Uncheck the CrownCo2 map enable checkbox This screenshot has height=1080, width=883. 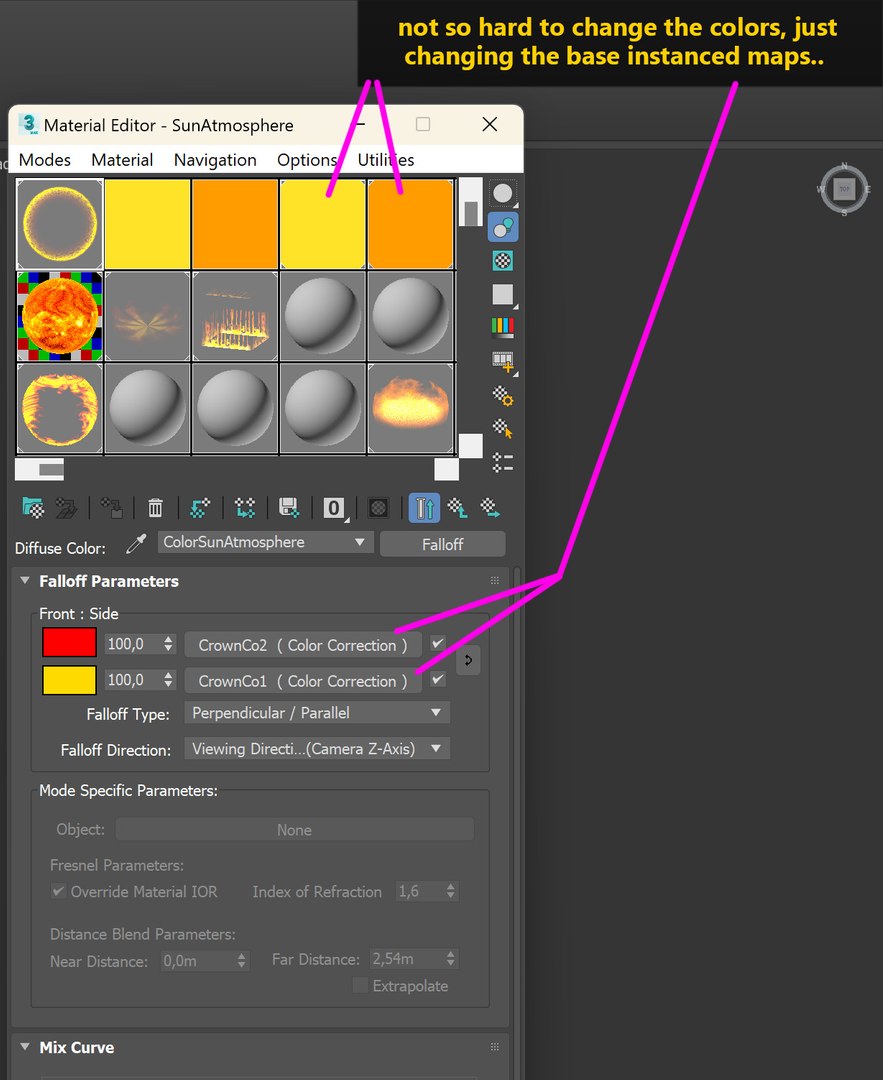point(438,643)
